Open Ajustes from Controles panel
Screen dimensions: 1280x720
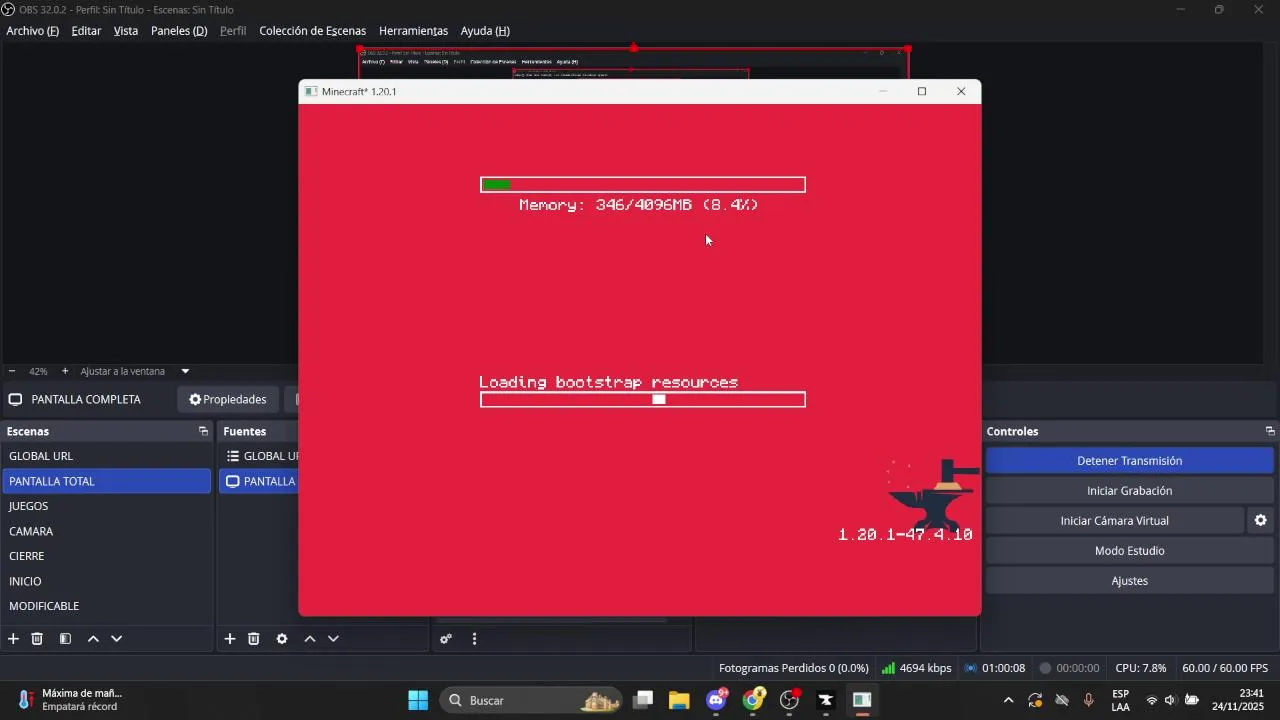[x=1129, y=581]
